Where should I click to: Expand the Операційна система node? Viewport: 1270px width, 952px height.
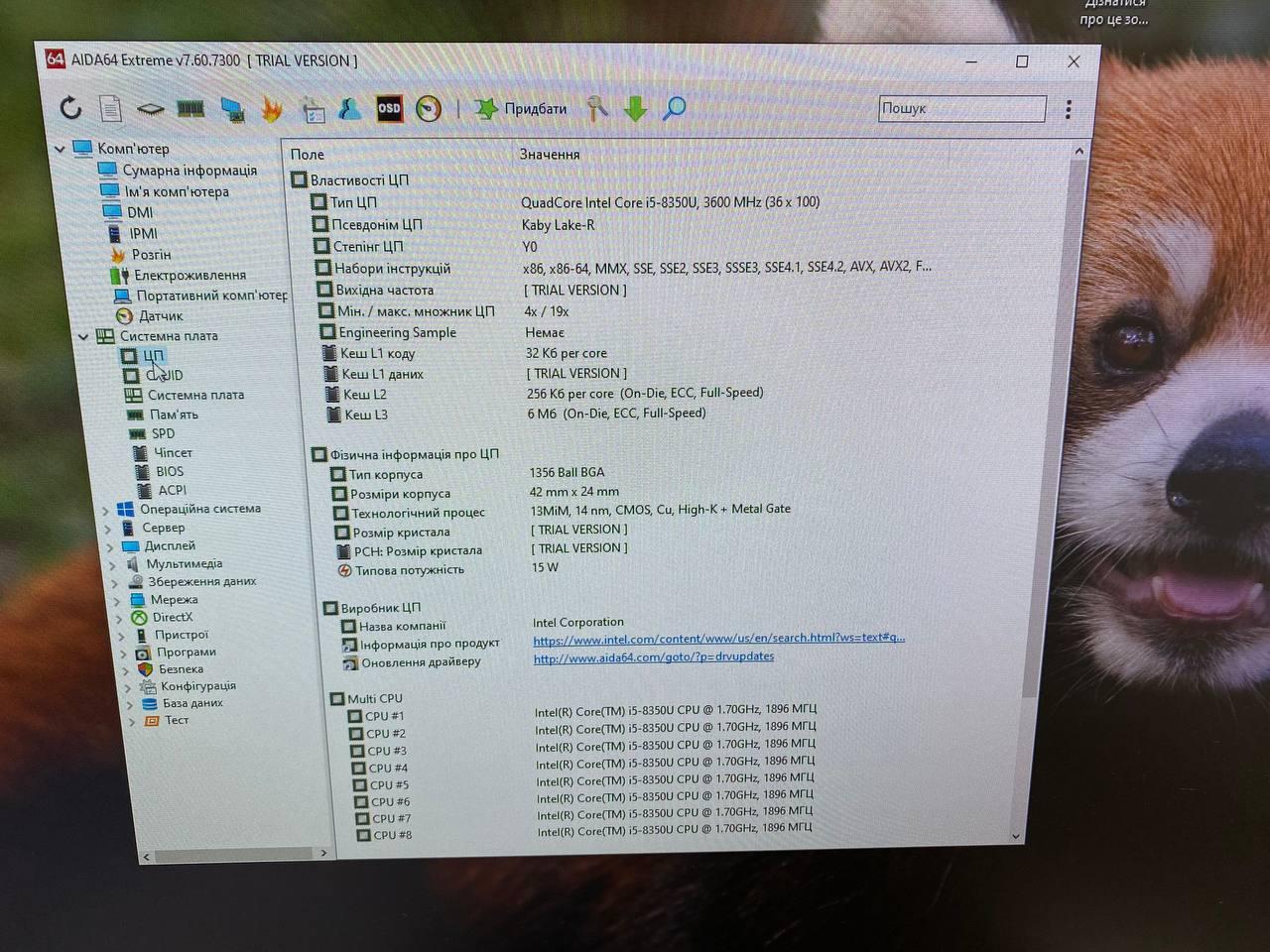pyautogui.click(x=106, y=510)
